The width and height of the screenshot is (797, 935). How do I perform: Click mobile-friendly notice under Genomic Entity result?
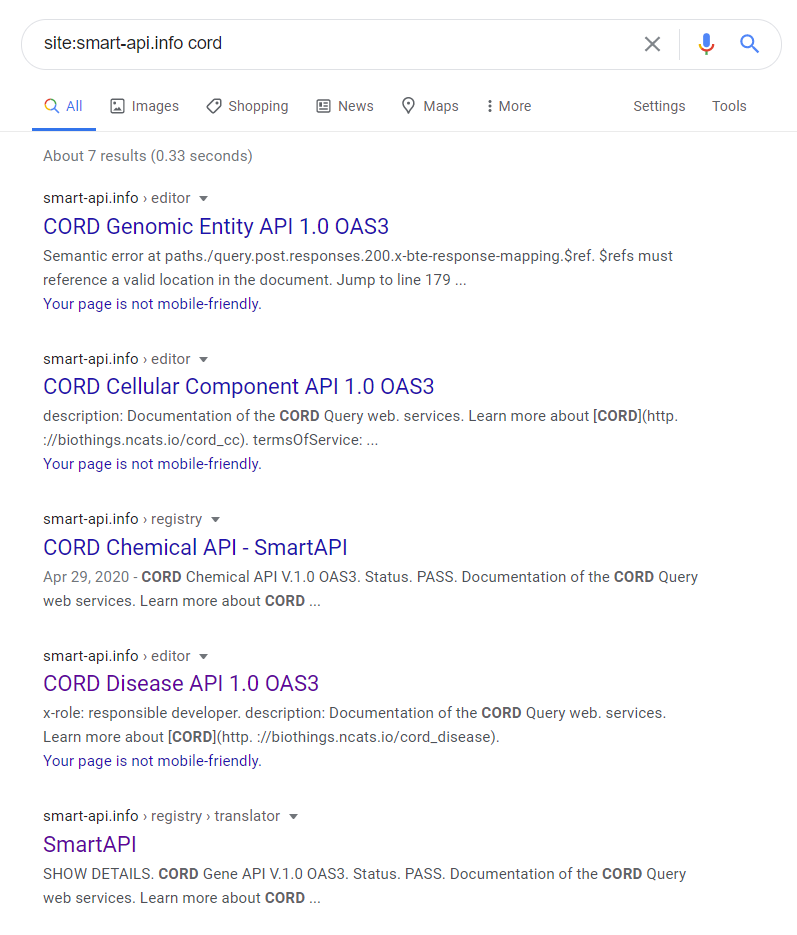(152, 304)
